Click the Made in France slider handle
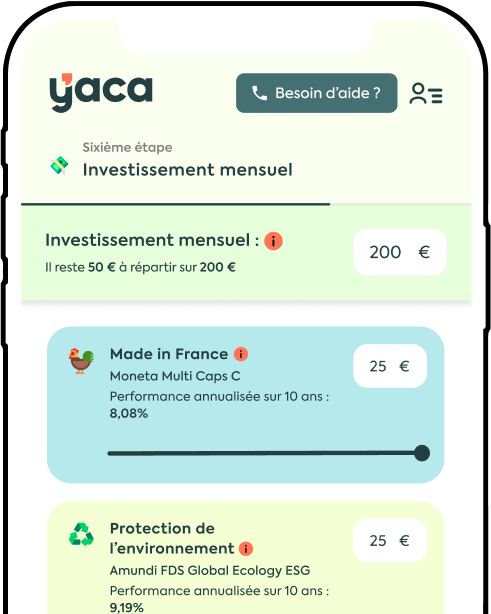The height and width of the screenshot is (614, 491). (x=422, y=453)
